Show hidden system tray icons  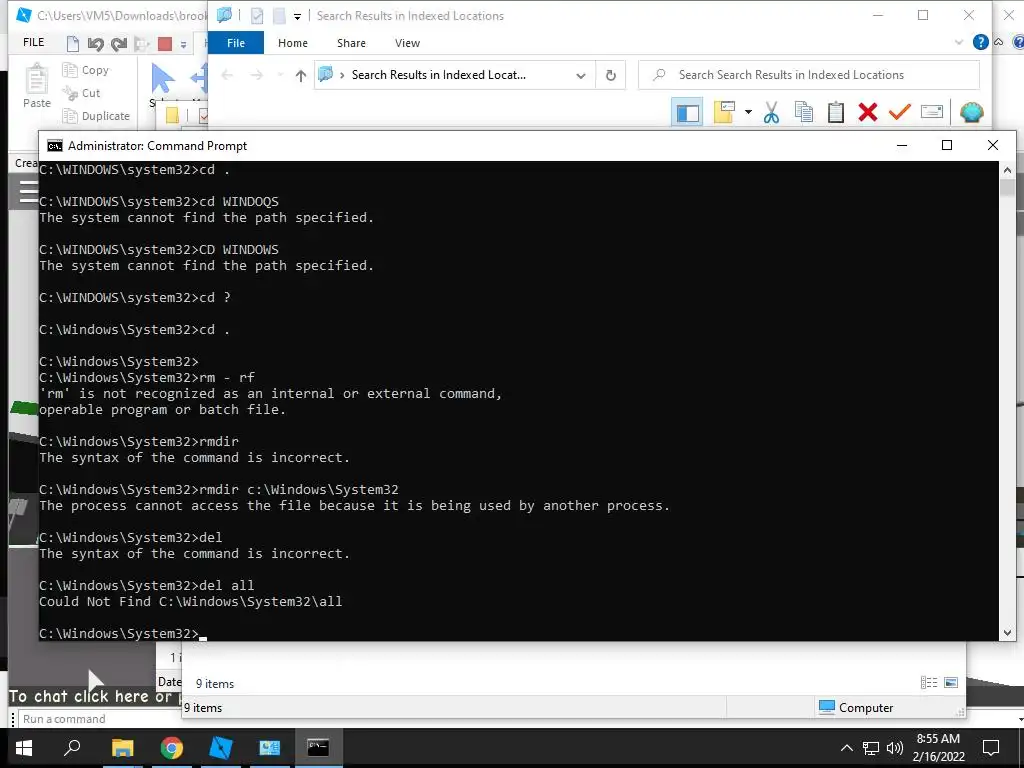click(x=846, y=748)
